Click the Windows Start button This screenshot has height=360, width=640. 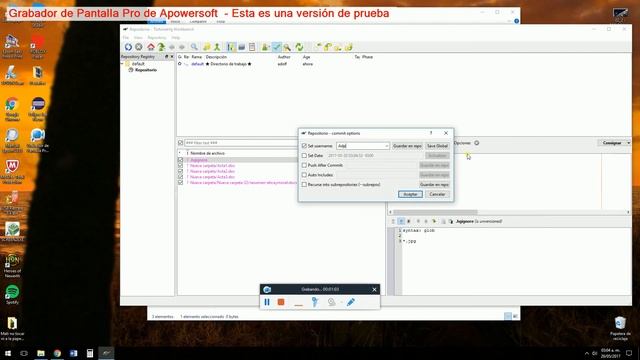(x=8, y=353)
